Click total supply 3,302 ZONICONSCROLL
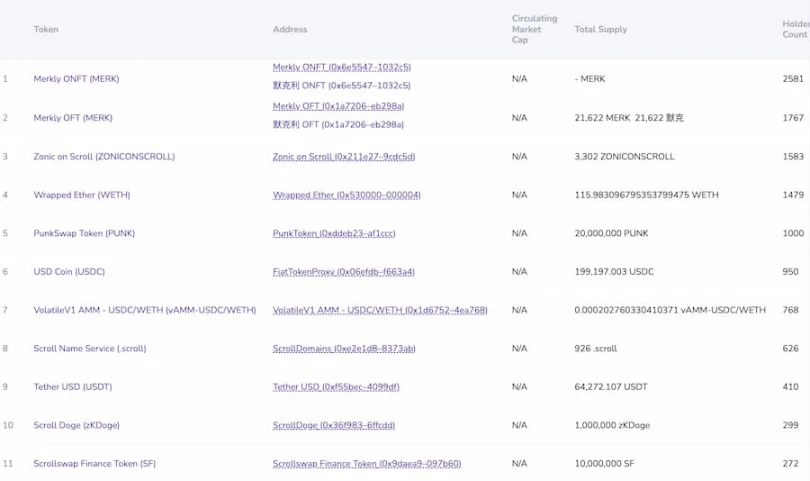This screenshot has width=810, height=481. pyautogui.click(x=625, y=157)
